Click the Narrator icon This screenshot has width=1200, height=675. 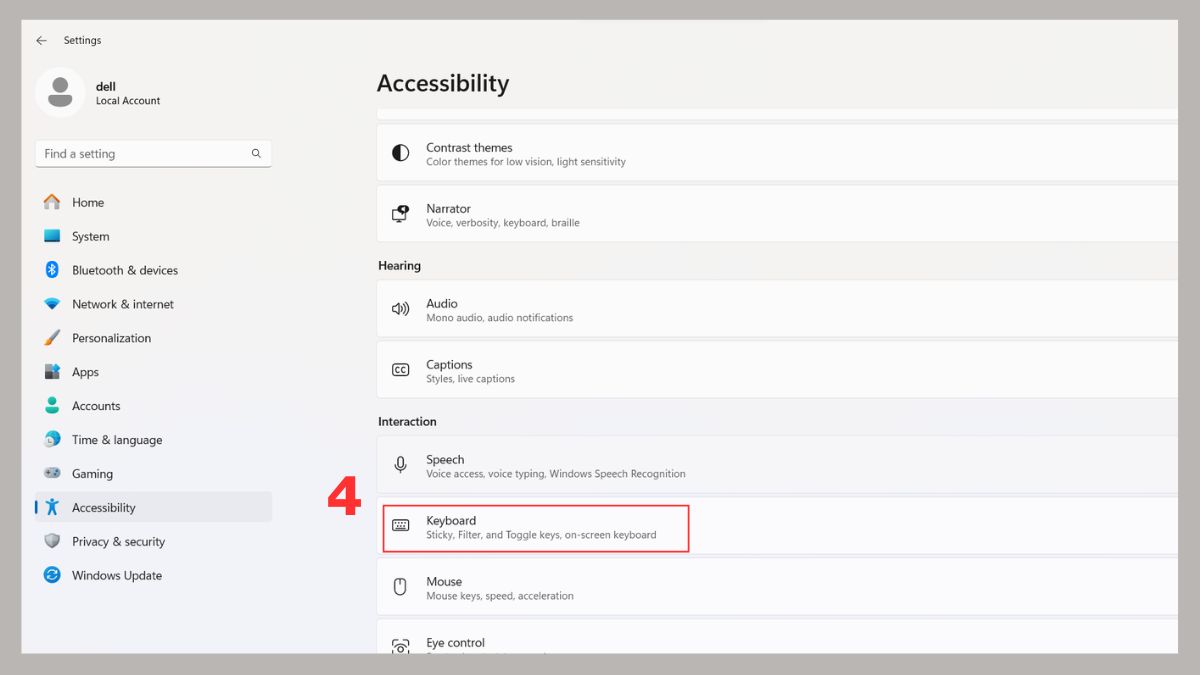tap(401, 214)
